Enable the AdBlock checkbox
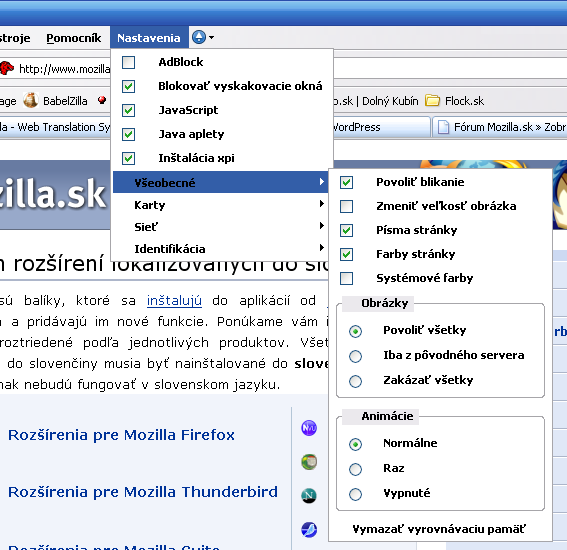The image size is (567, 550). pyautogui.click(x=128, y=62)
